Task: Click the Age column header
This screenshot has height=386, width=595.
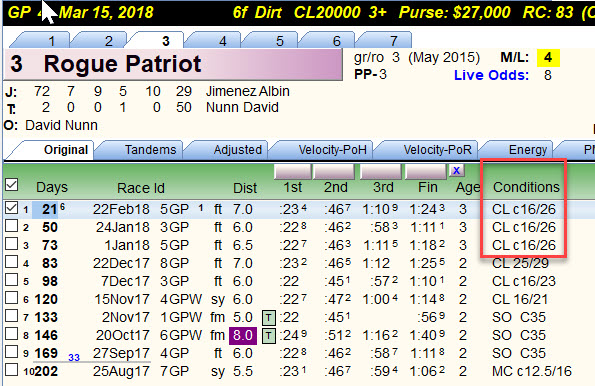Action: pos(468,187)
